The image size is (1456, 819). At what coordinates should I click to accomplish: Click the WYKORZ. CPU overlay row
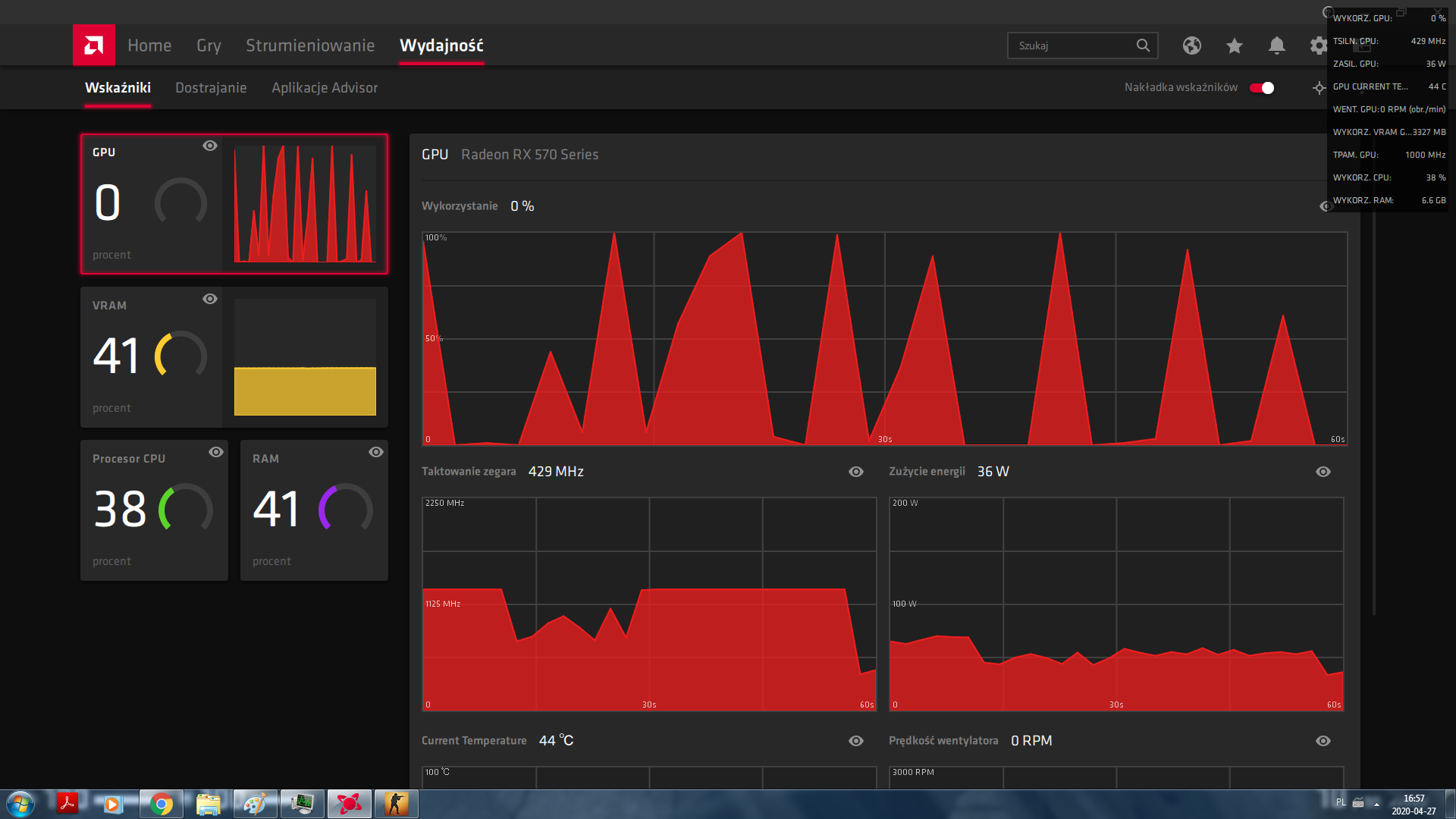coord(1389,177)
